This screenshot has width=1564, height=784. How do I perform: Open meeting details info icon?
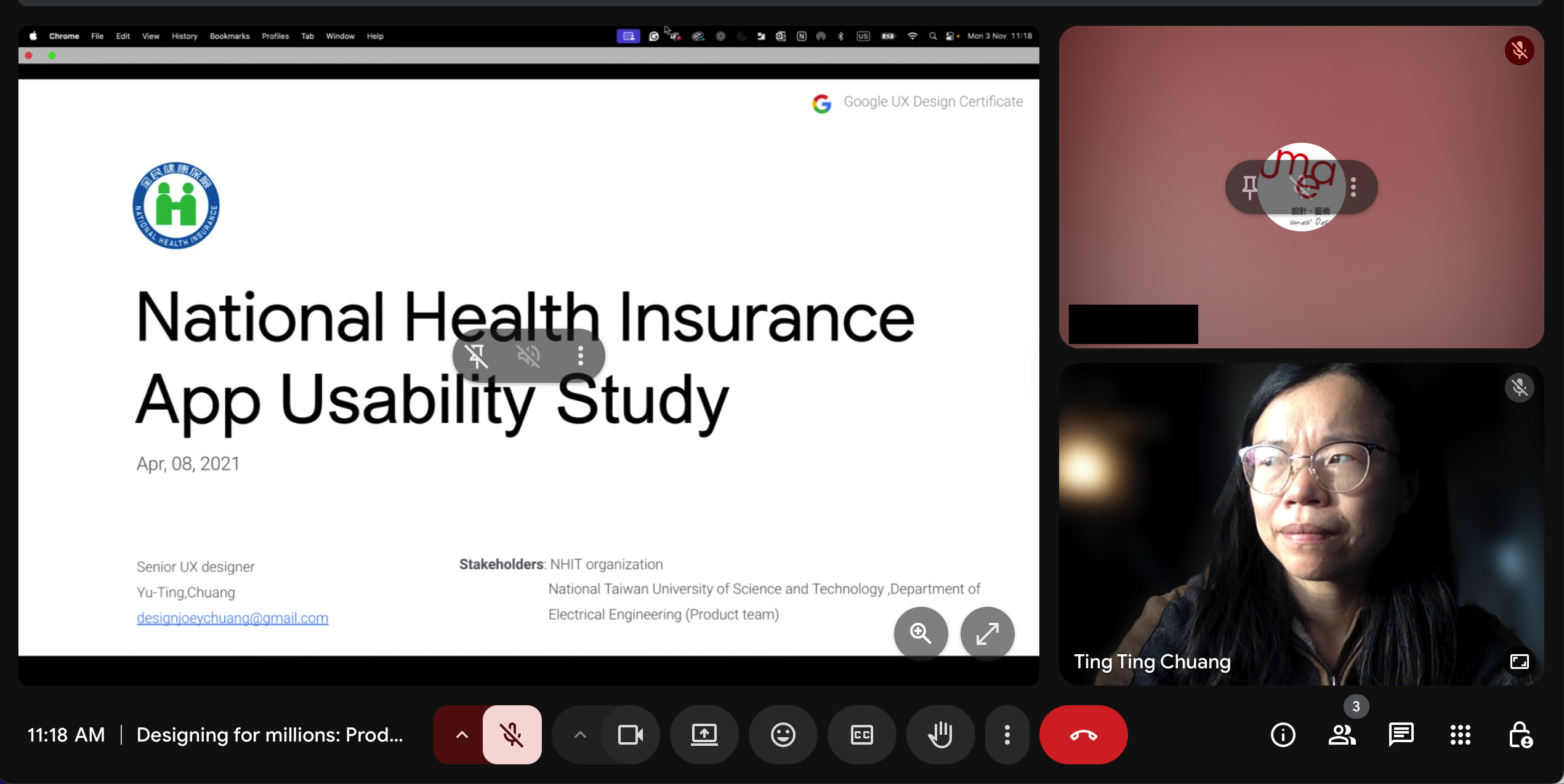point(1283,734)
